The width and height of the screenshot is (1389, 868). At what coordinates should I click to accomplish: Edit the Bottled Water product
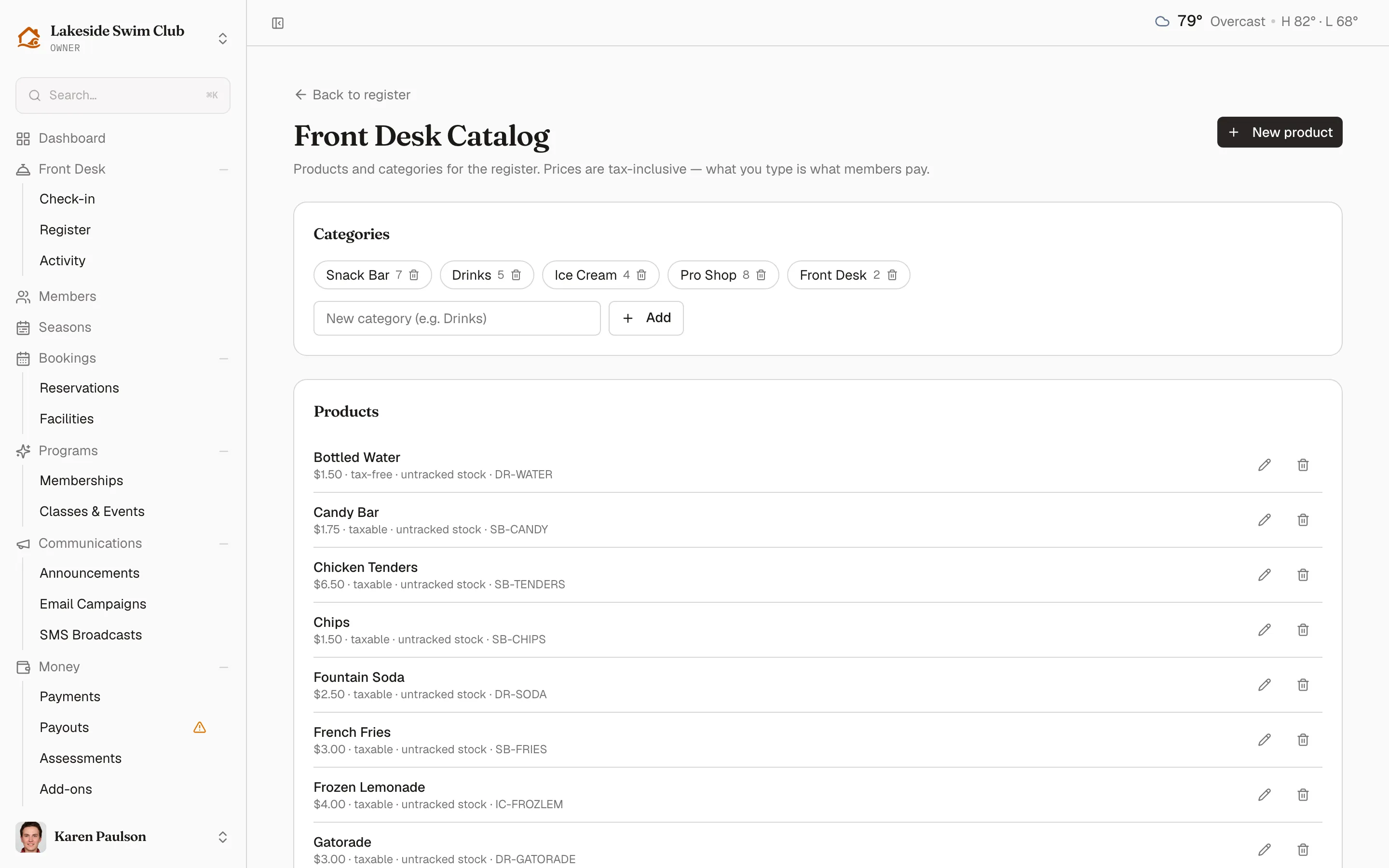(1265, 465)
